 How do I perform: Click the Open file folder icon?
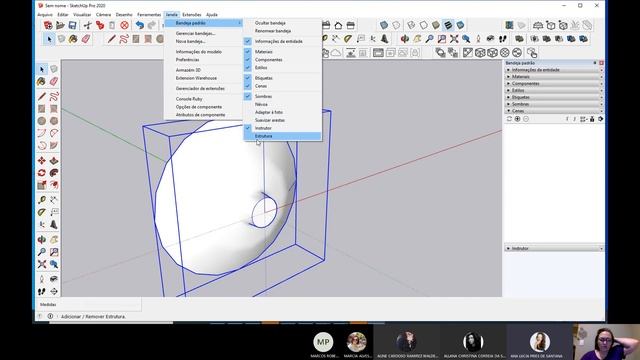pos(60,25)
